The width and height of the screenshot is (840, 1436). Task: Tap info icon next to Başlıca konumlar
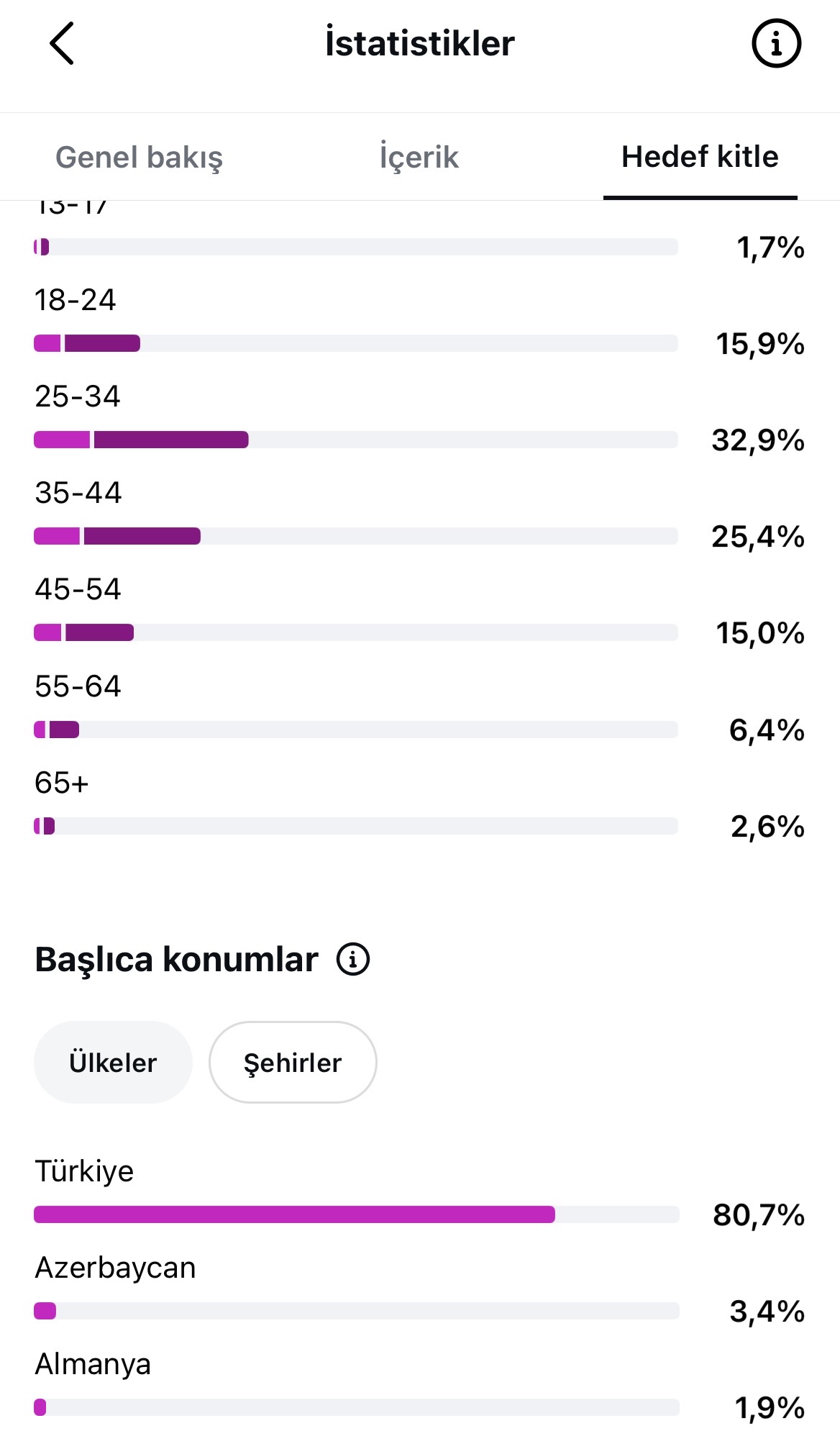coord(353,959)
